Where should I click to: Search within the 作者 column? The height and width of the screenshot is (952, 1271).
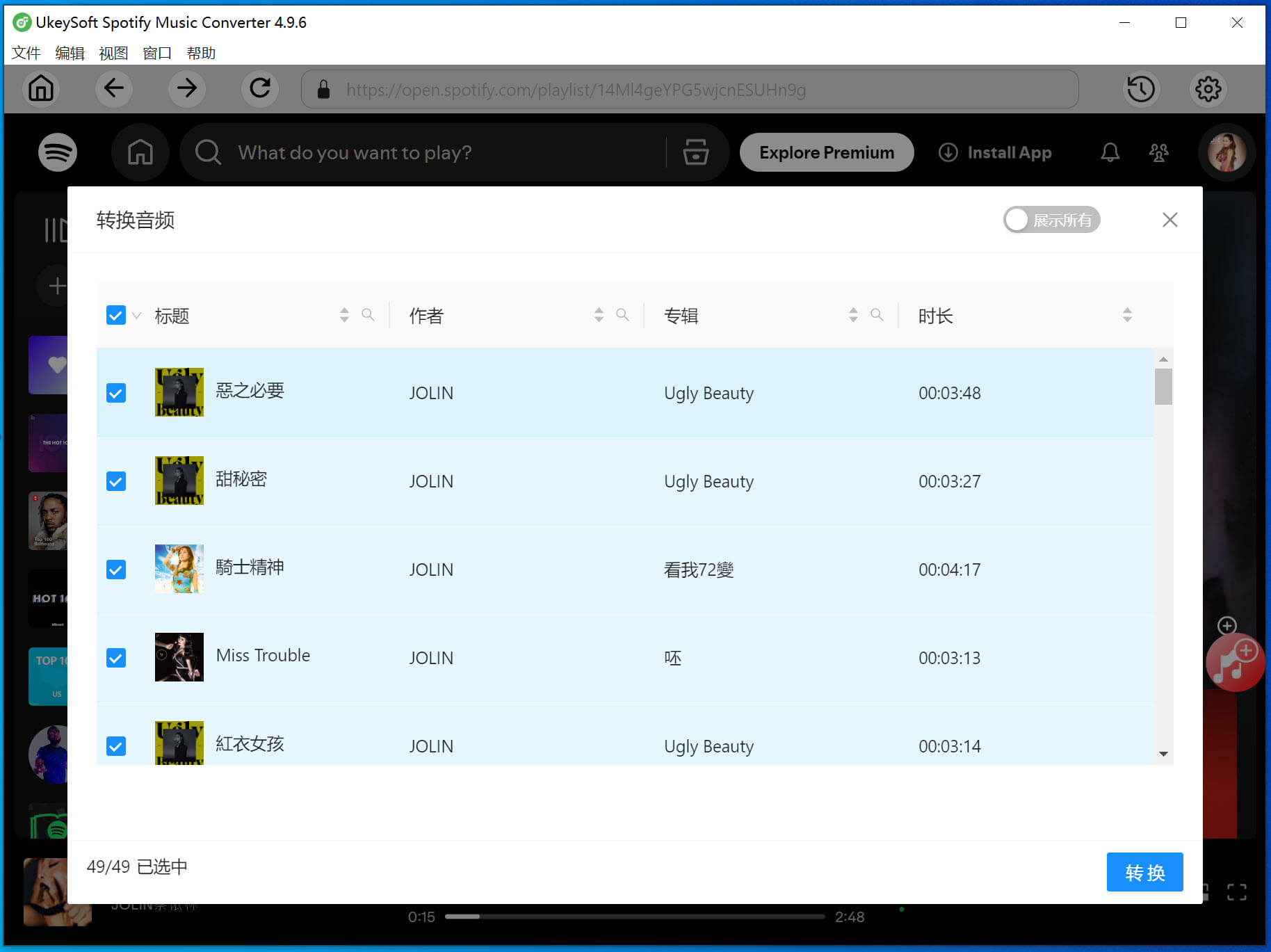pos(622,315)
